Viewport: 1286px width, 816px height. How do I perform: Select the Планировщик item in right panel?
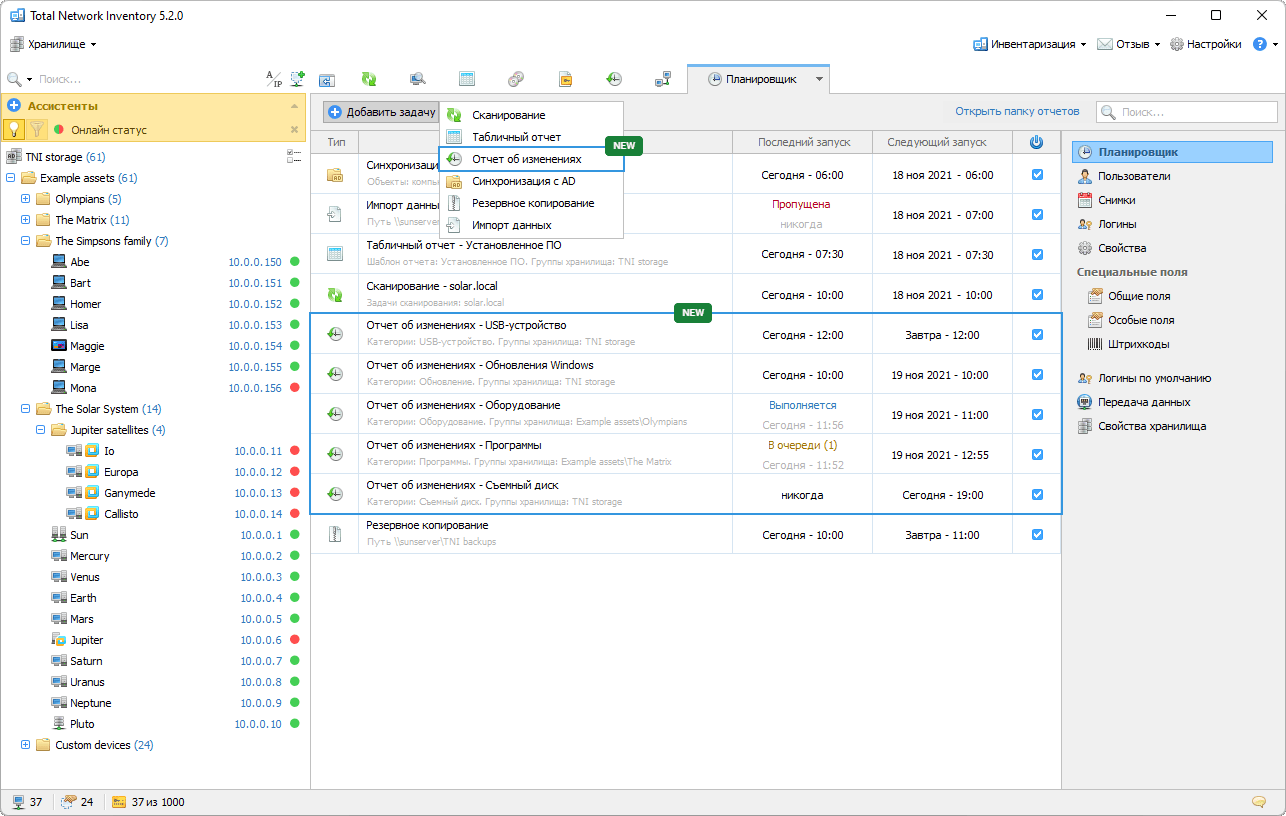coord(1173,152)
